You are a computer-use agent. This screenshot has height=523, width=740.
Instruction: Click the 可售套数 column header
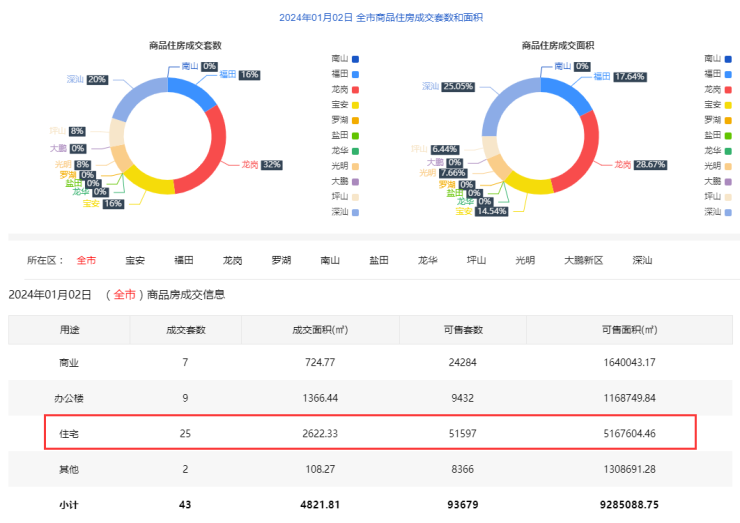point(462,329)
